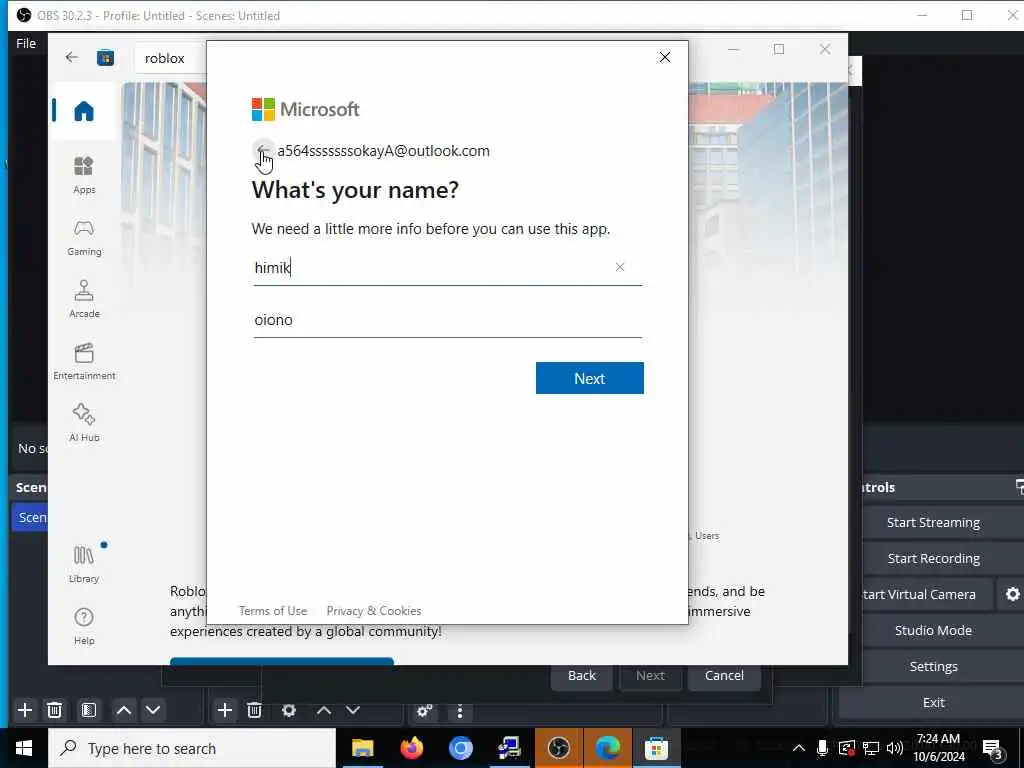Switch to Microsoft Store taskbar icon
The image size is (1024, 768).
tap(656, 748)
